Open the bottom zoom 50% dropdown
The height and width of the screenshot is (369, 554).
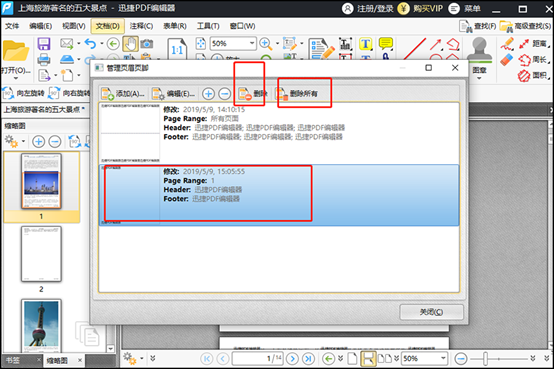[x=443, y=358]
